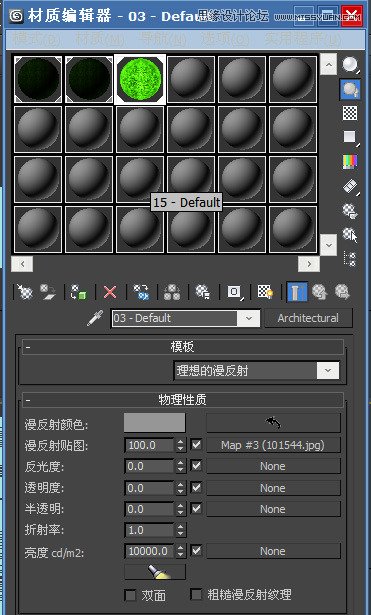Open the 03 - Default material name dropdown
This screenshot has height=615, width=371.
click(249, 318)
